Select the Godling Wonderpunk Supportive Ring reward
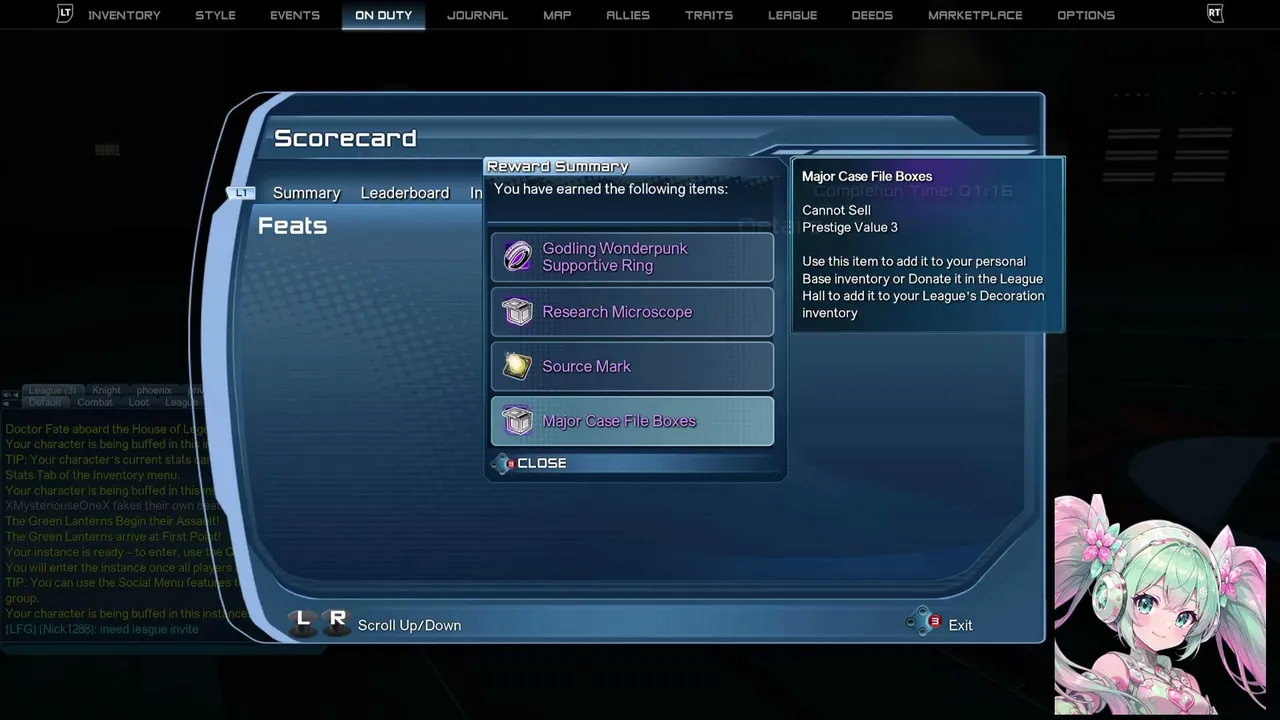The image size is (1280, 720). click(632, 257)
